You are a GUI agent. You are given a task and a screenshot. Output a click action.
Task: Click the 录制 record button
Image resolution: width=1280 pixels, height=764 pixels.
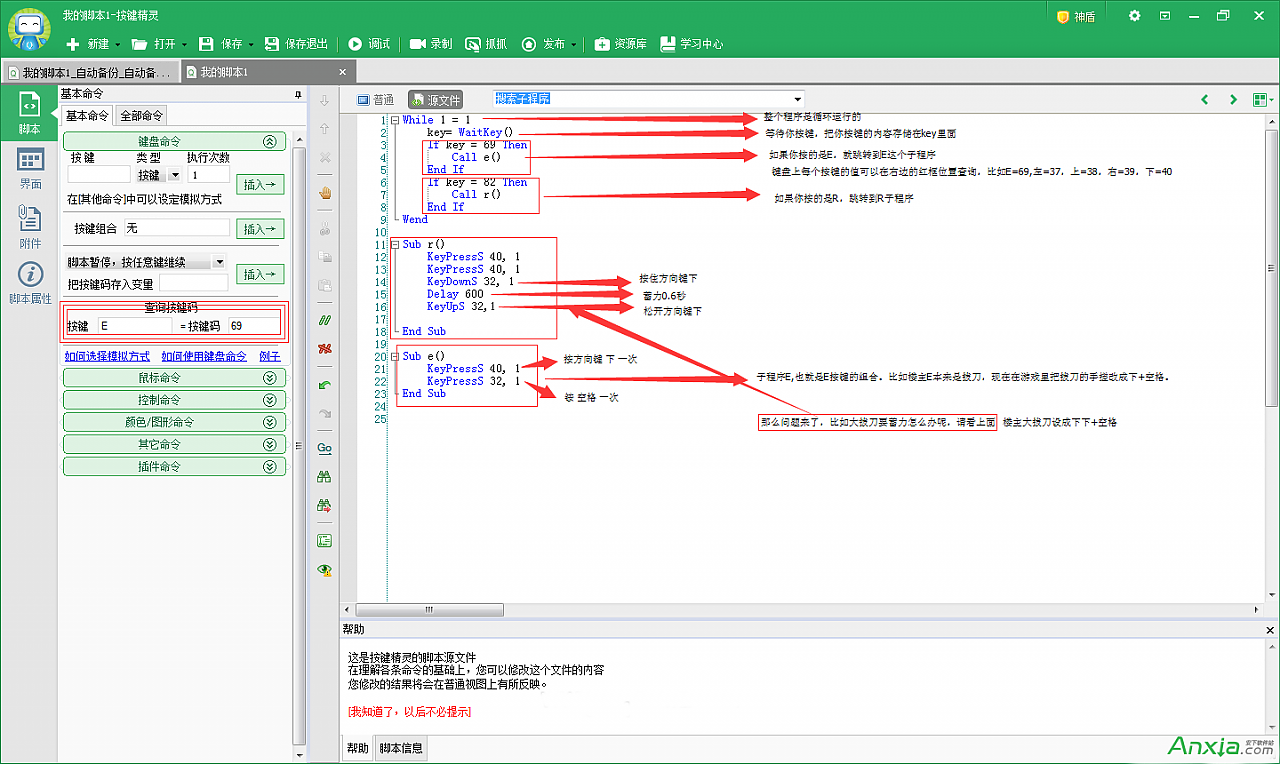(431, 44)
